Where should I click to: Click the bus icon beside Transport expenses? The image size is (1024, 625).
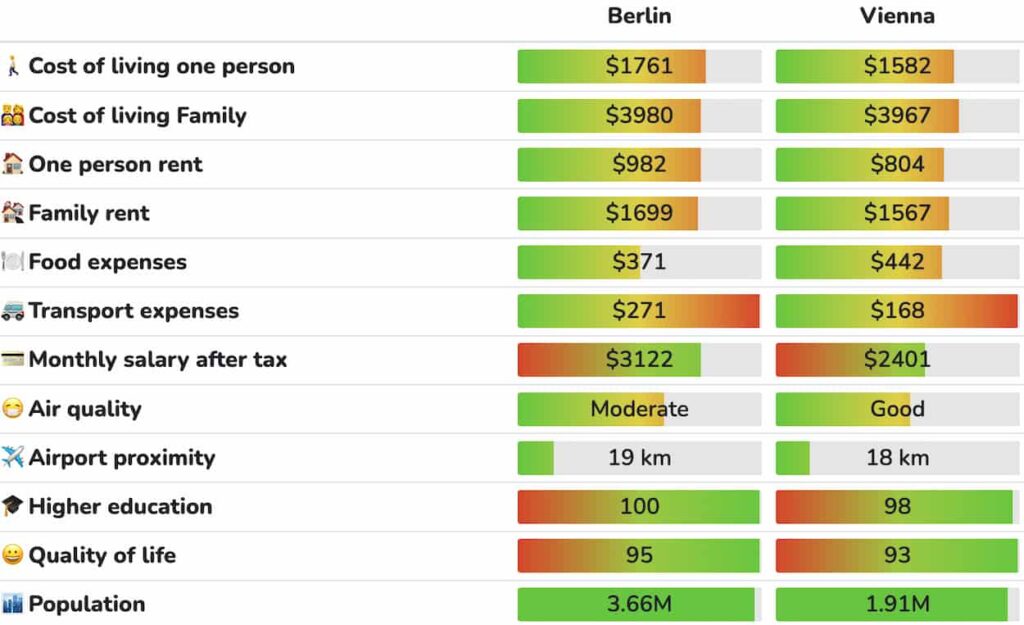coord(13,311)
